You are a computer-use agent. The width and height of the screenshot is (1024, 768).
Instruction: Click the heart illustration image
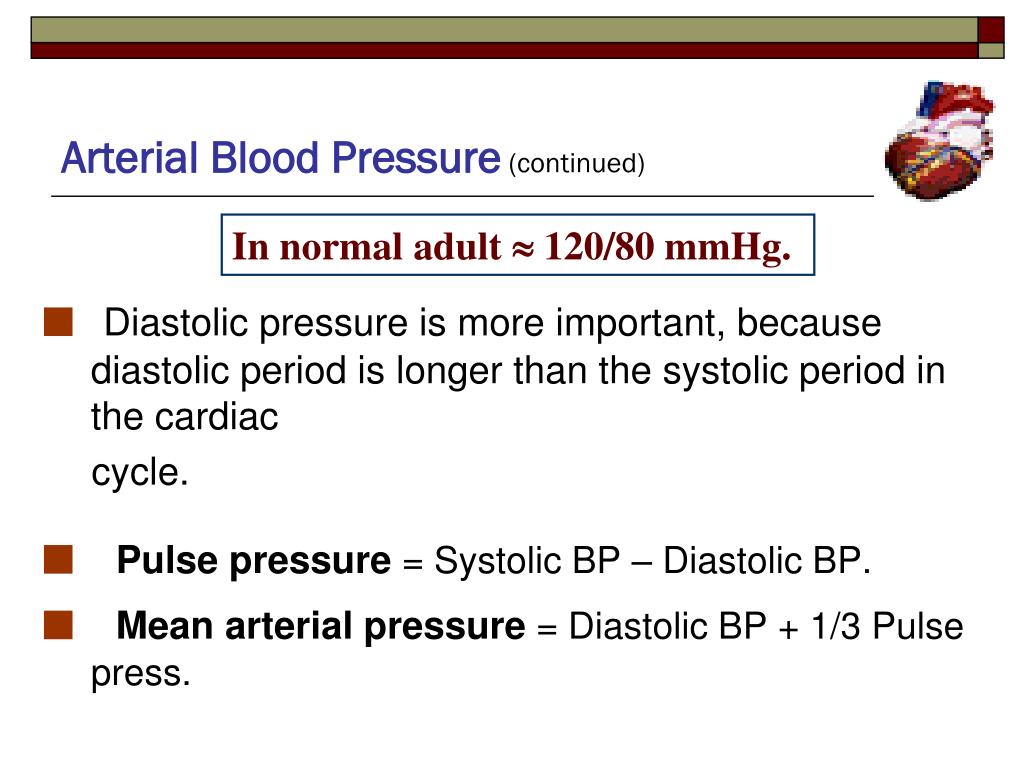coord(939,140)
